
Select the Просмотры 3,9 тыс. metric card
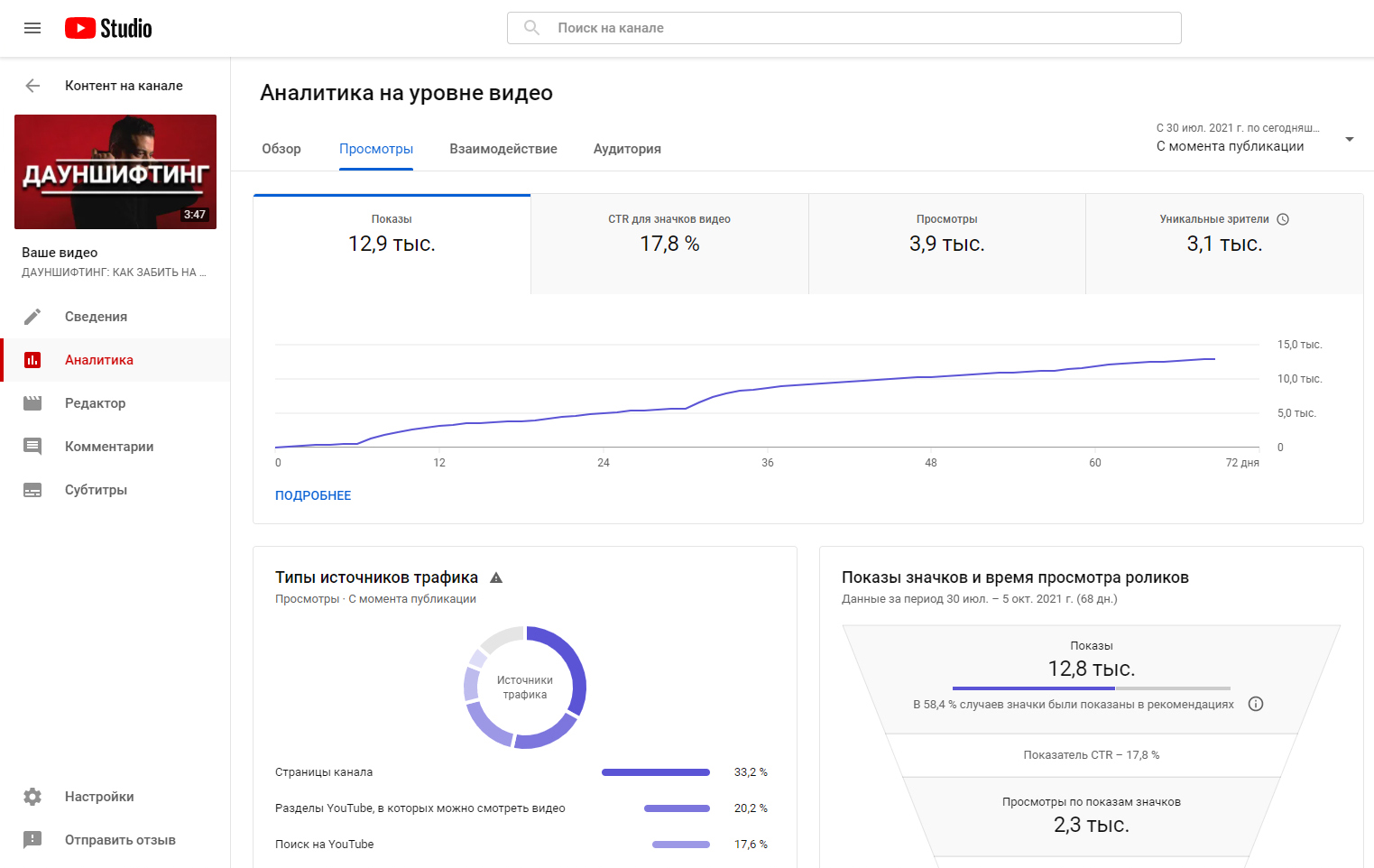(x=947, y=244)
